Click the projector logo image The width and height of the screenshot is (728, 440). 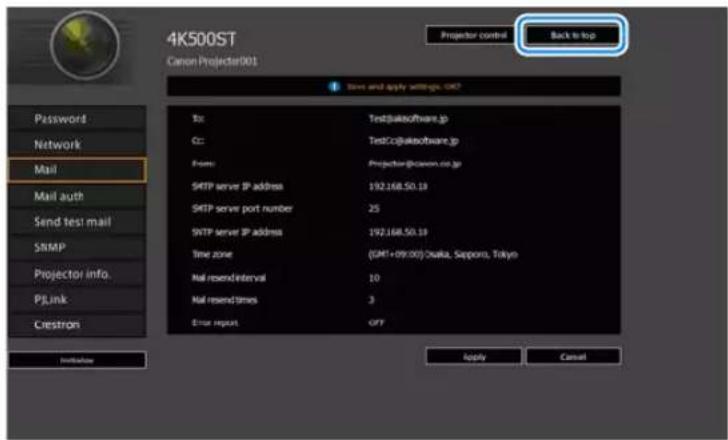85,45
